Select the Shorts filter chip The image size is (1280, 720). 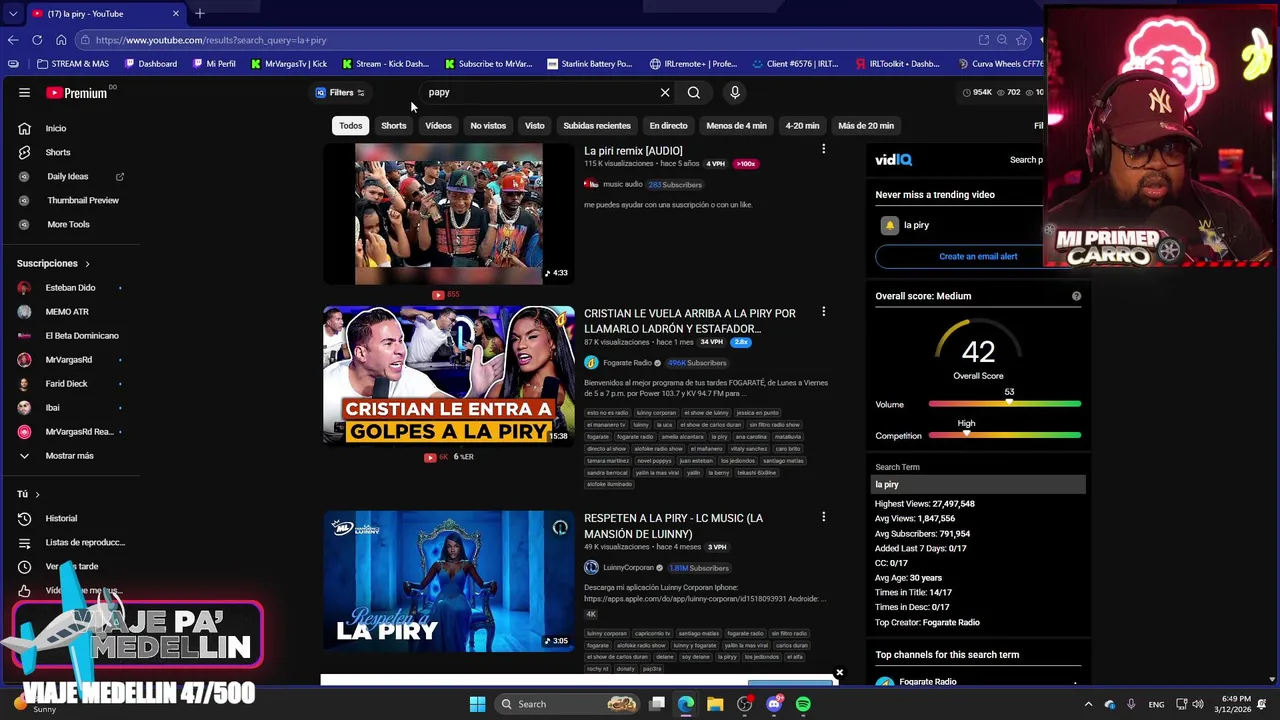393,126
